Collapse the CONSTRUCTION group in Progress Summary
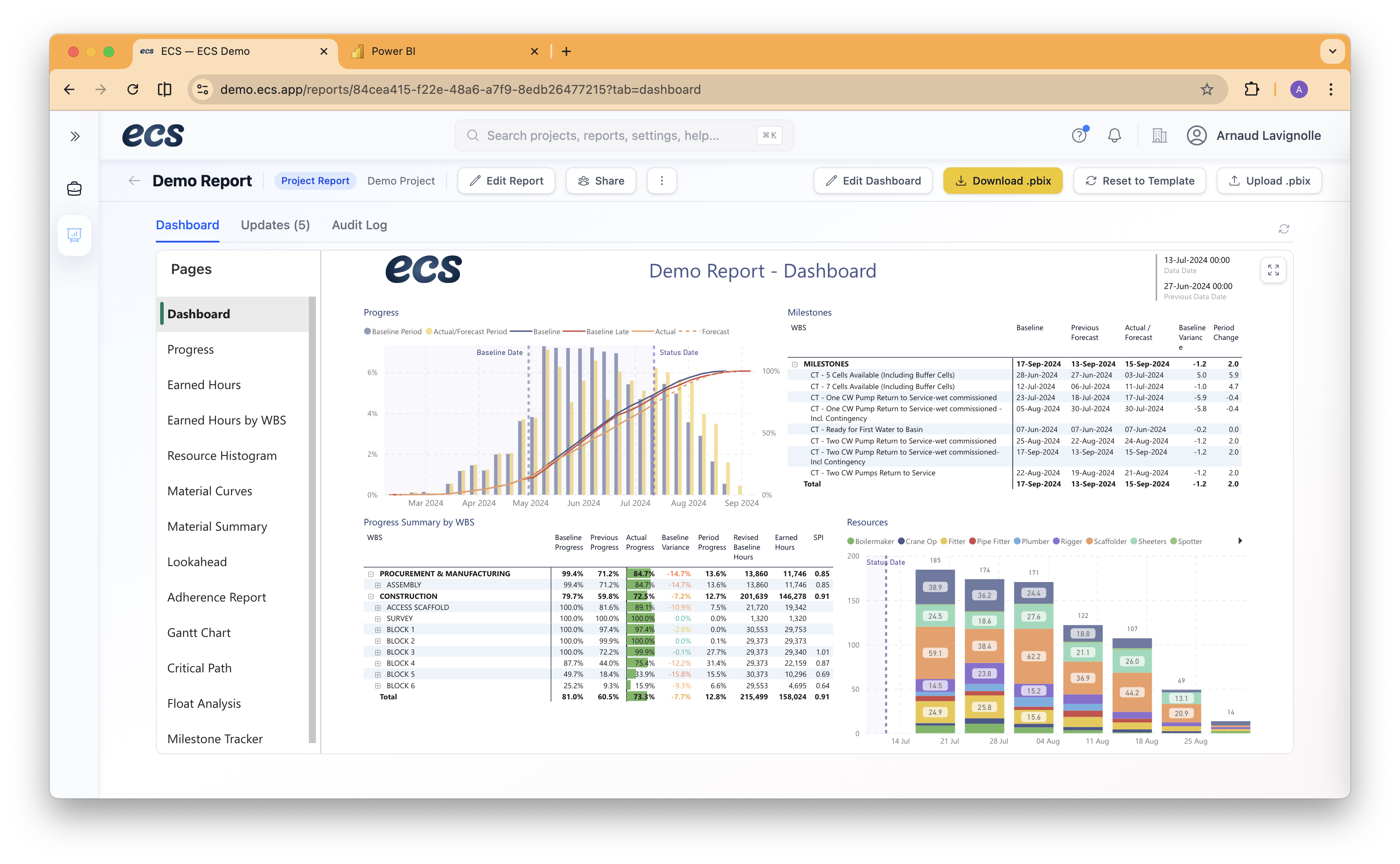Viewport: 1400px width, 864px height. click(x=372, y=596)
